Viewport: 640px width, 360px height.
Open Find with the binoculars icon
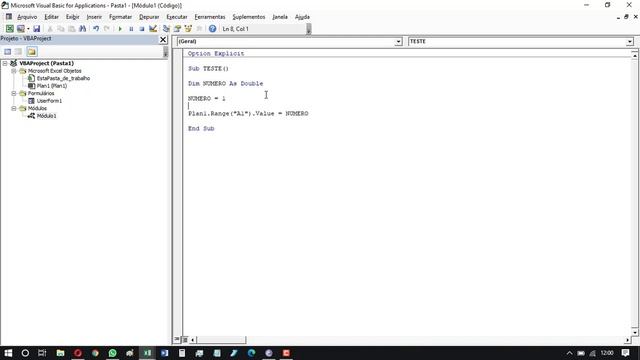point(82,29)
